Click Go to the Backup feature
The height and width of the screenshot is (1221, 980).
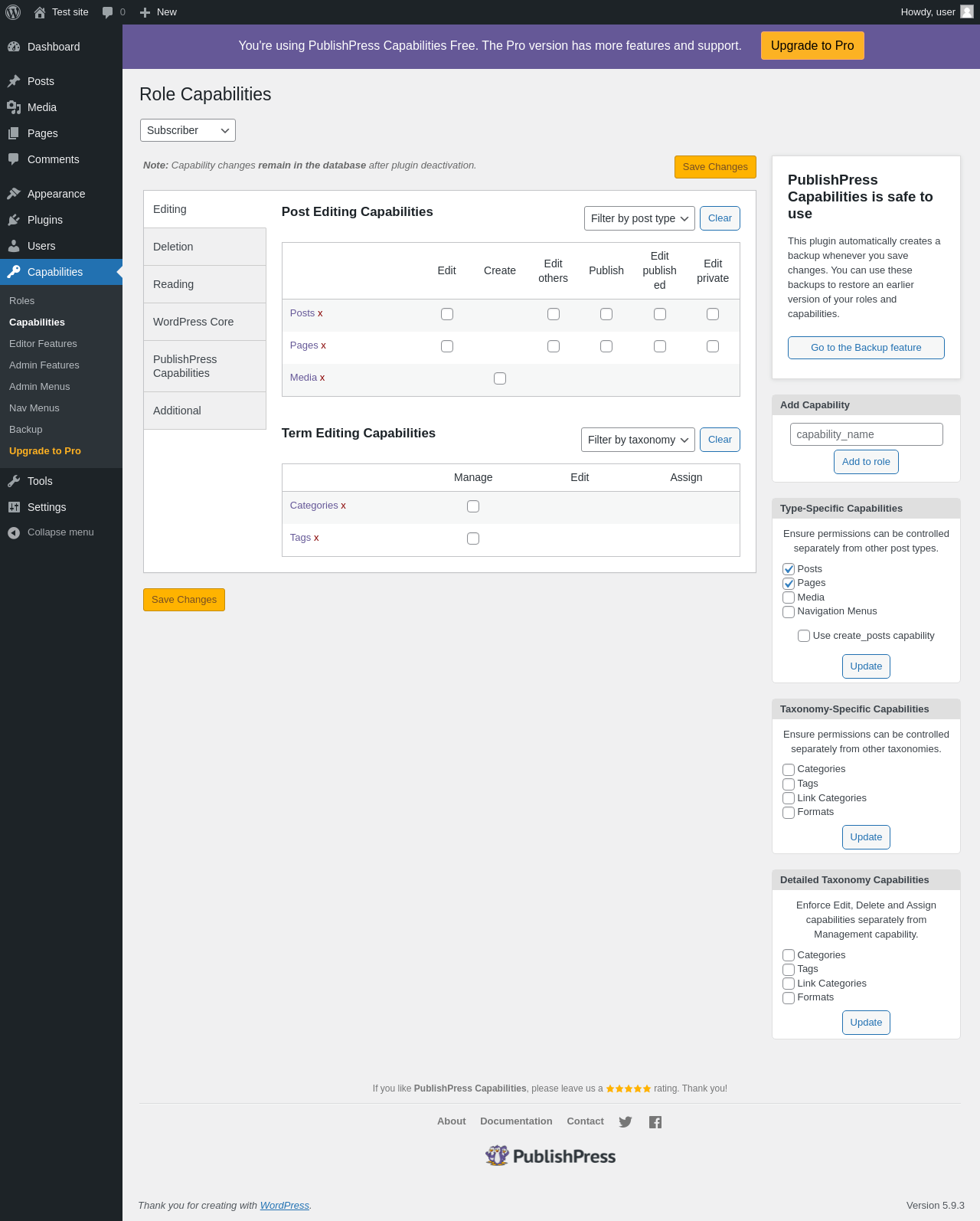(866, 348)
